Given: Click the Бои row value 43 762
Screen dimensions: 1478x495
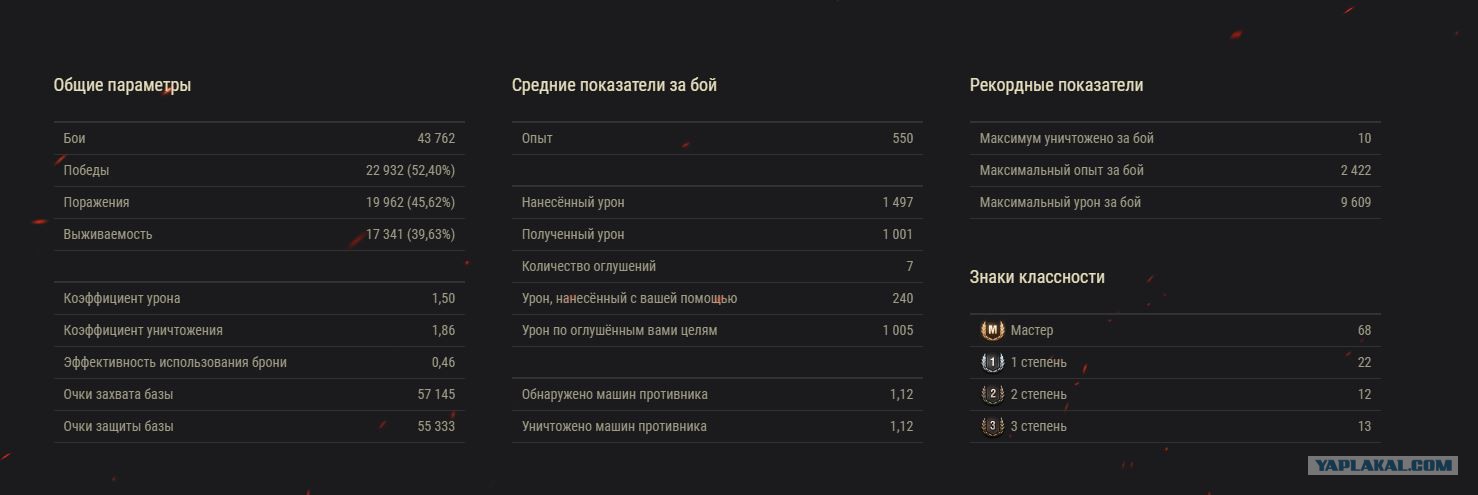Looking at the screenshot, I should click(436, 138).
